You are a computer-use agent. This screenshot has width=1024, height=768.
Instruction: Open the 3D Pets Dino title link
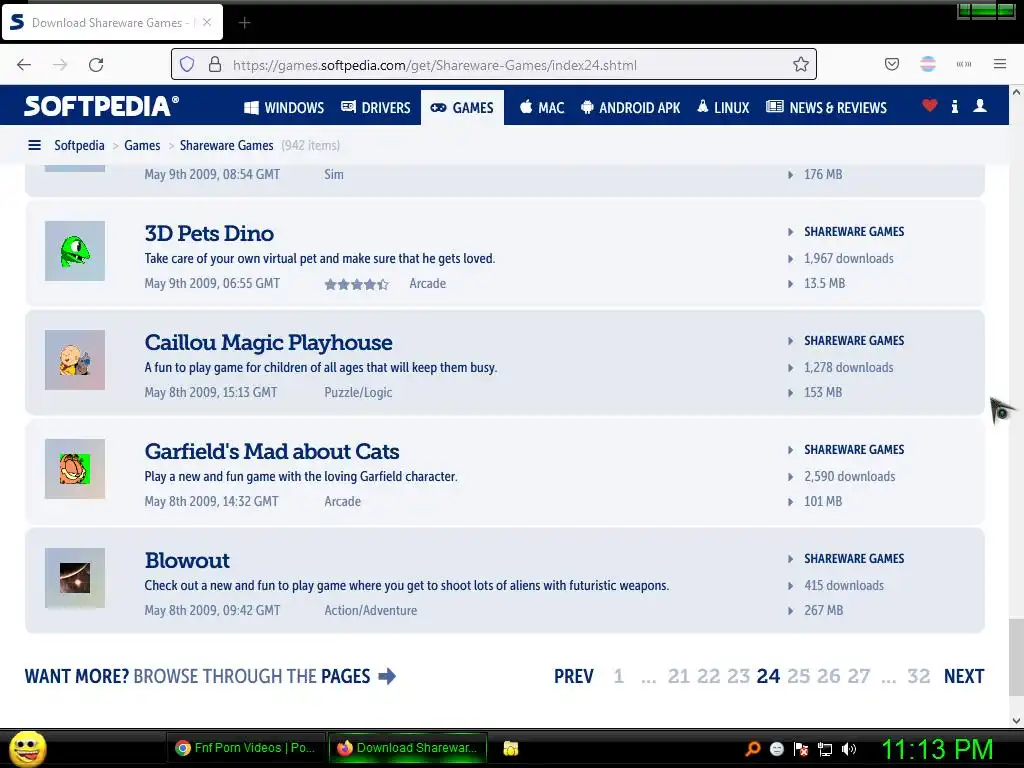(209, 233)
